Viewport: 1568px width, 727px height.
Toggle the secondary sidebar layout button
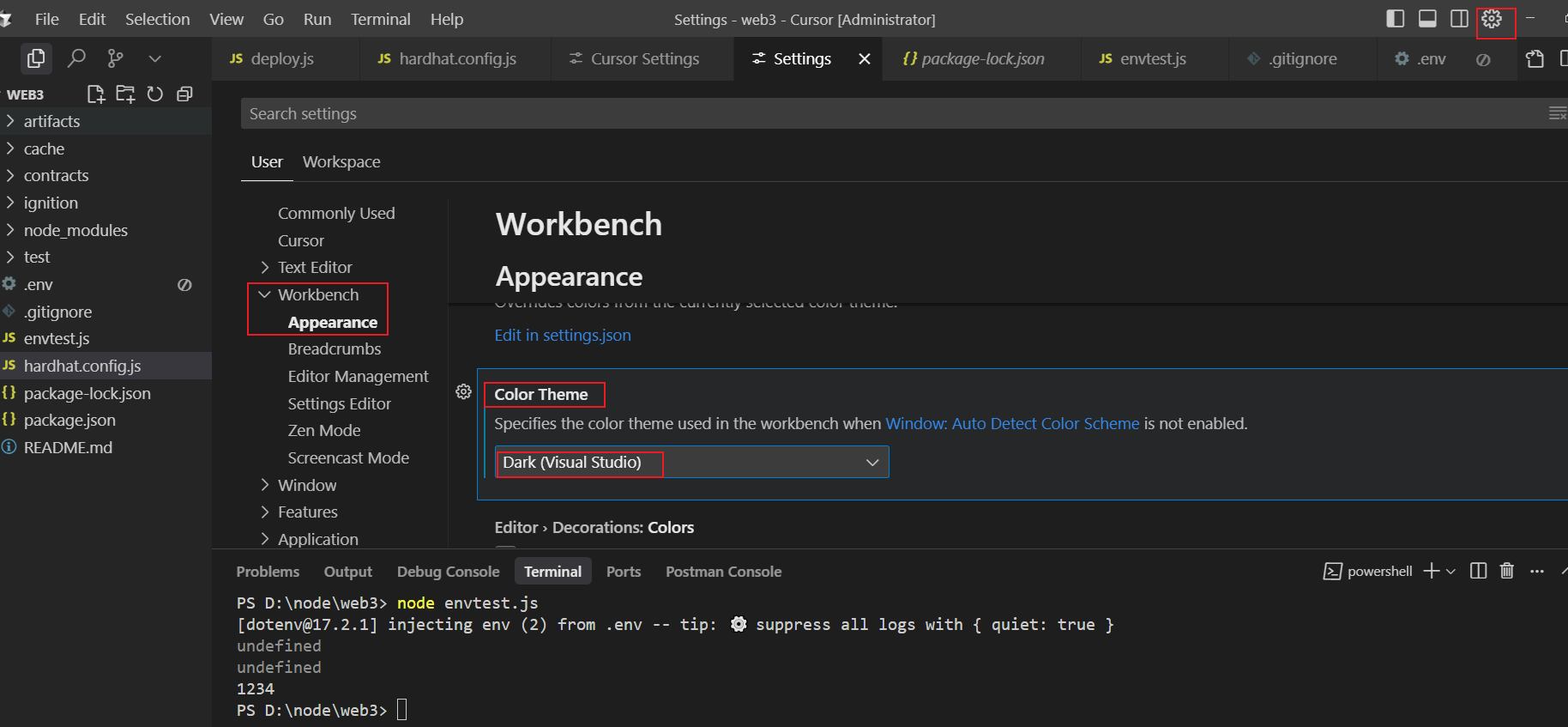pos(1459,19)
